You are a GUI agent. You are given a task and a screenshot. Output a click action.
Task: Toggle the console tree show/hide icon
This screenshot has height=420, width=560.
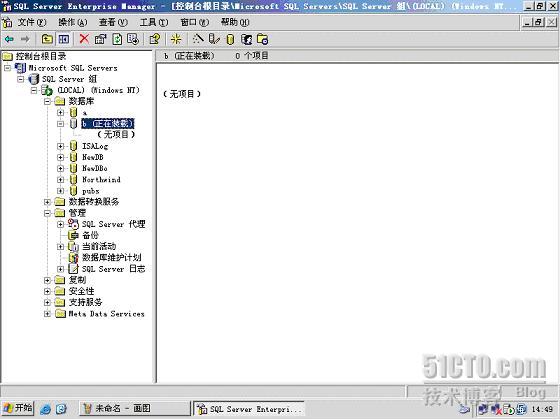(x=64, y=39)
